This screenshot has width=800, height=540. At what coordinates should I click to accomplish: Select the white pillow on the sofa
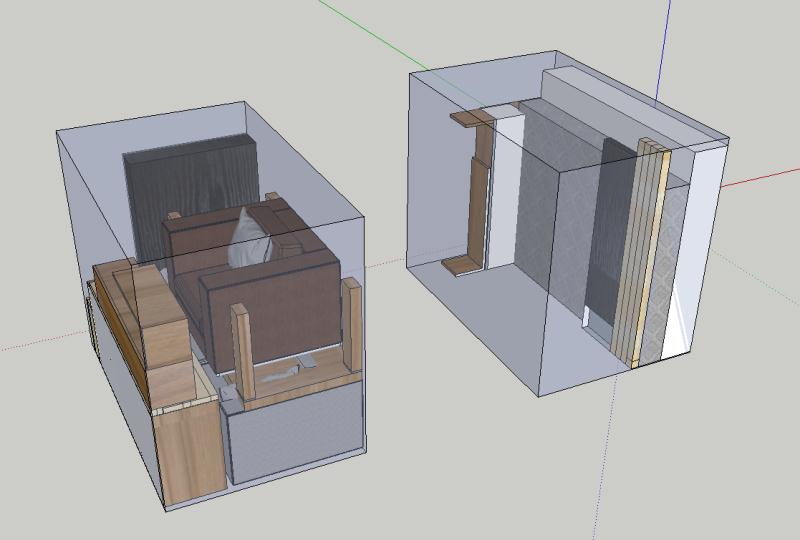(249, 240)
